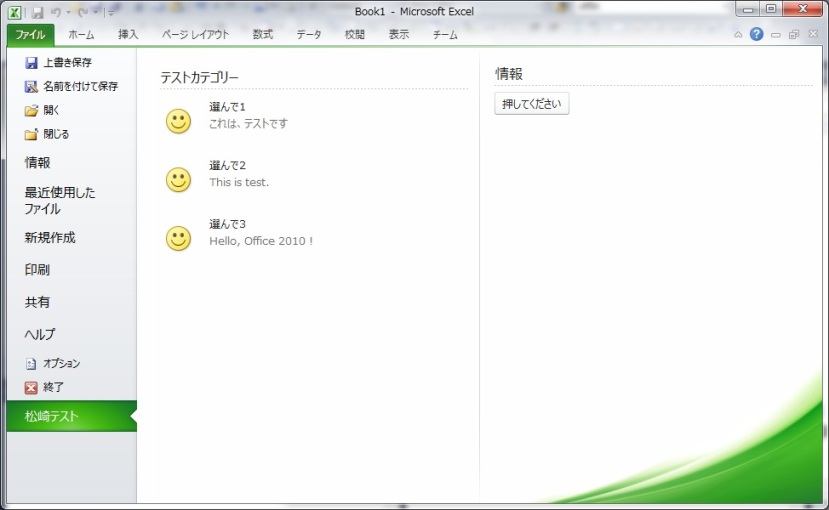The image size is (829, 510).
Task: Minimize the Excel application window
Action: point(748,9)
